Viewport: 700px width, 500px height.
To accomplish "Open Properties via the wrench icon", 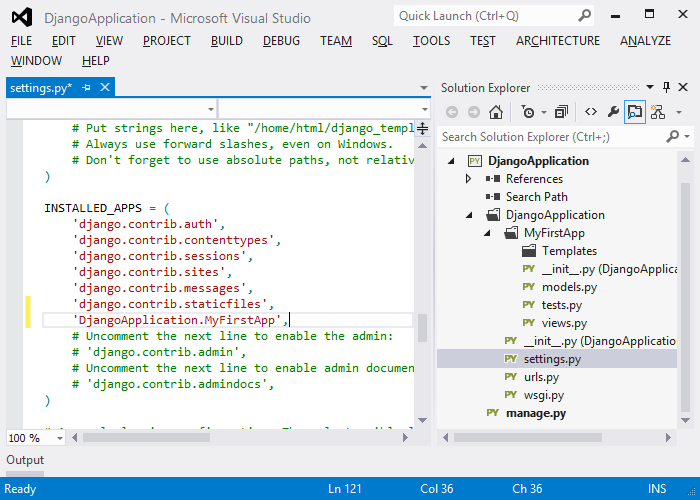I will coord(613,112).
